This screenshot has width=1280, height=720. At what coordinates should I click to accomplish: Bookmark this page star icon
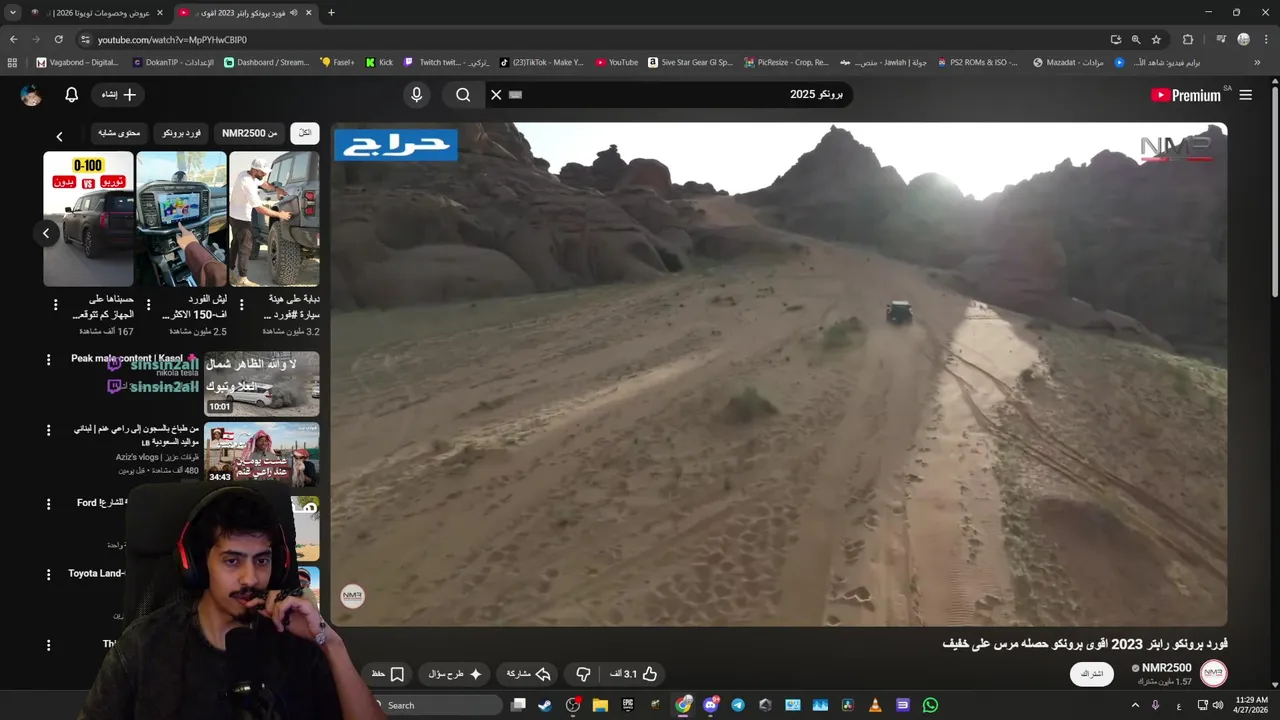point(1156,39)
